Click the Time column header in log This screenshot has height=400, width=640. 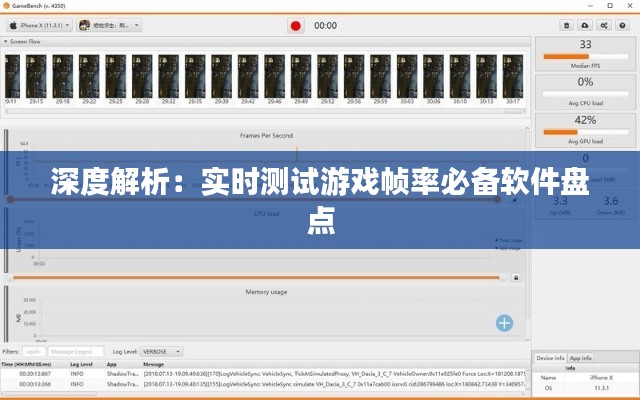pos(27,364)
